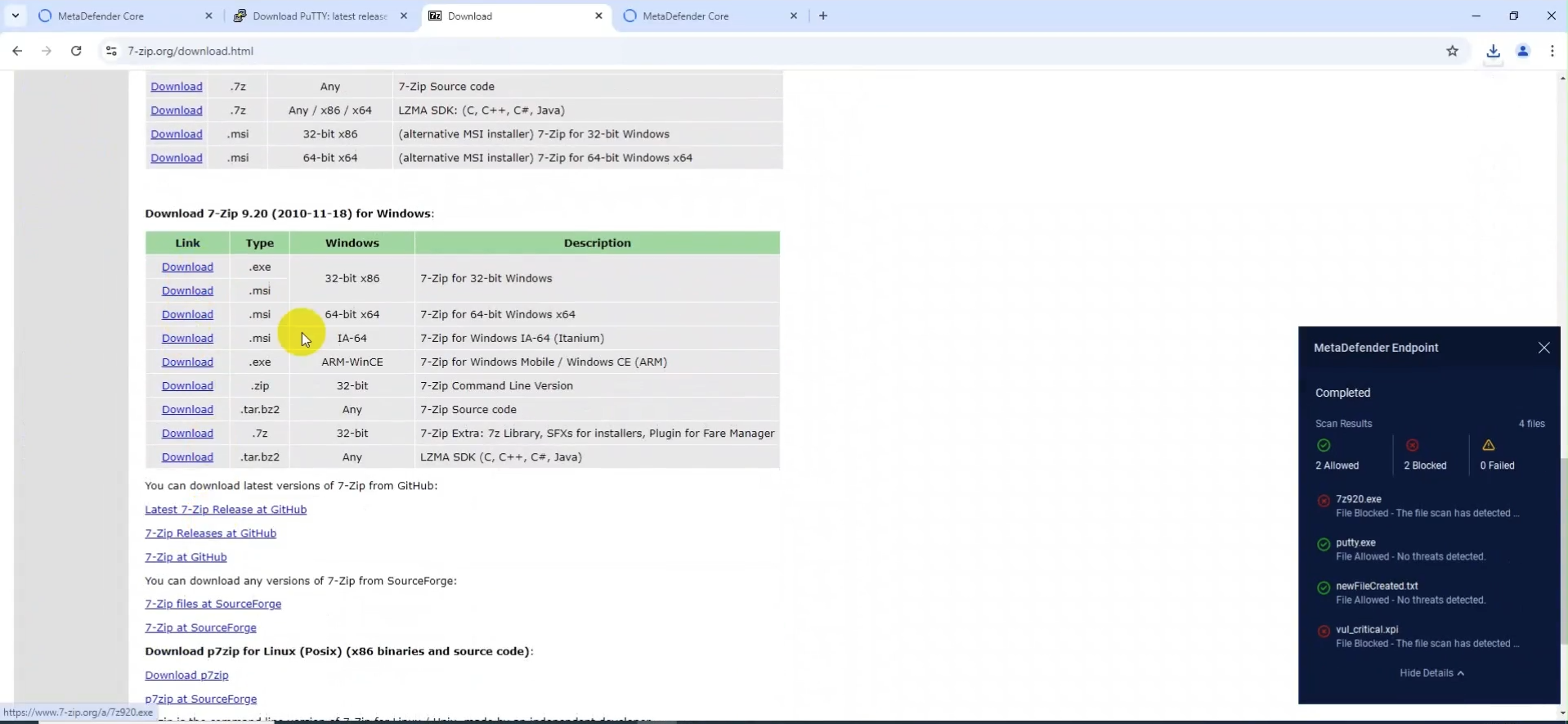Viewport: 1568px width, 724px height.
Task: Close the first MetaDefender Core tab
Action: [208, 16]
